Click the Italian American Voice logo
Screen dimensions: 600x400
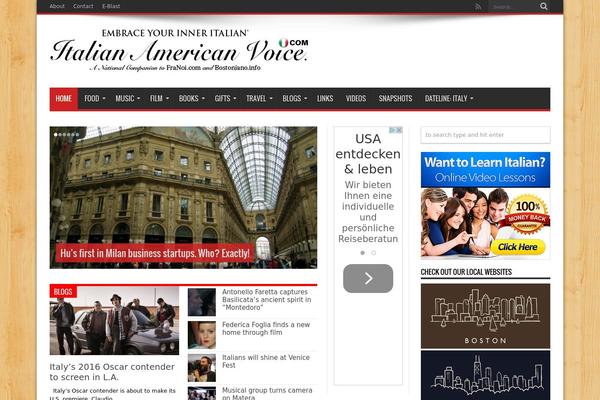[179, 50]
